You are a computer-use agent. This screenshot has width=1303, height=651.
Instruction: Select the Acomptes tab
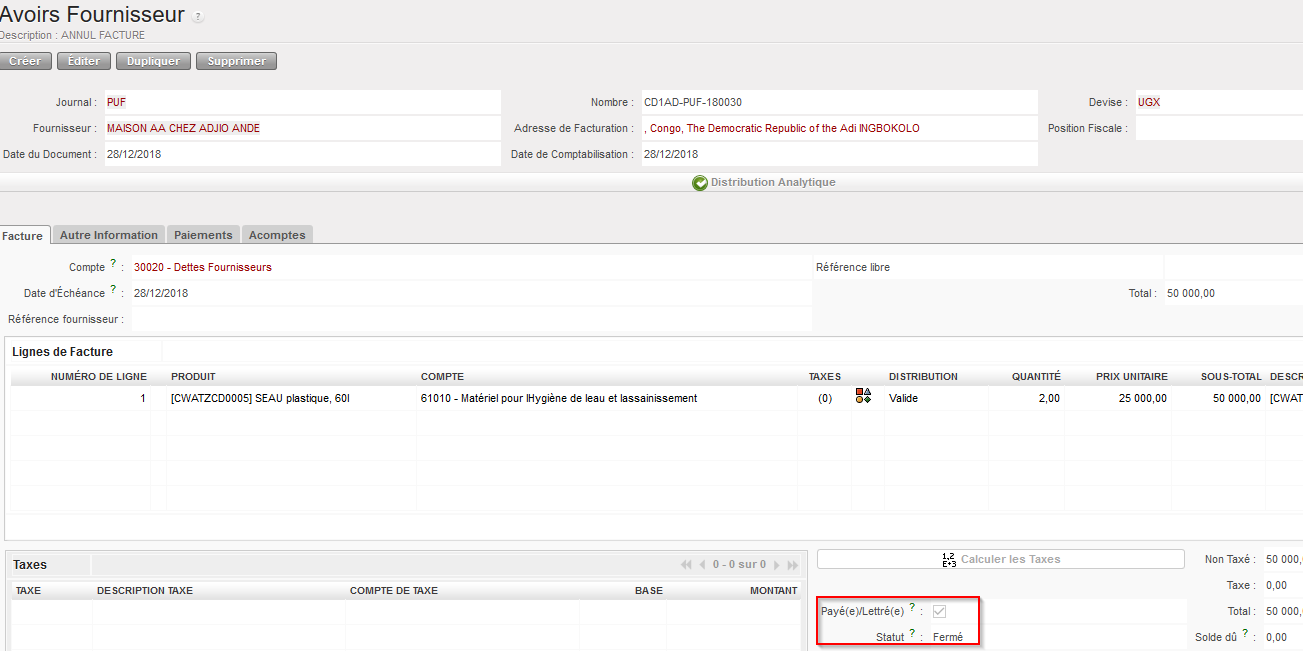pos(277,235)
